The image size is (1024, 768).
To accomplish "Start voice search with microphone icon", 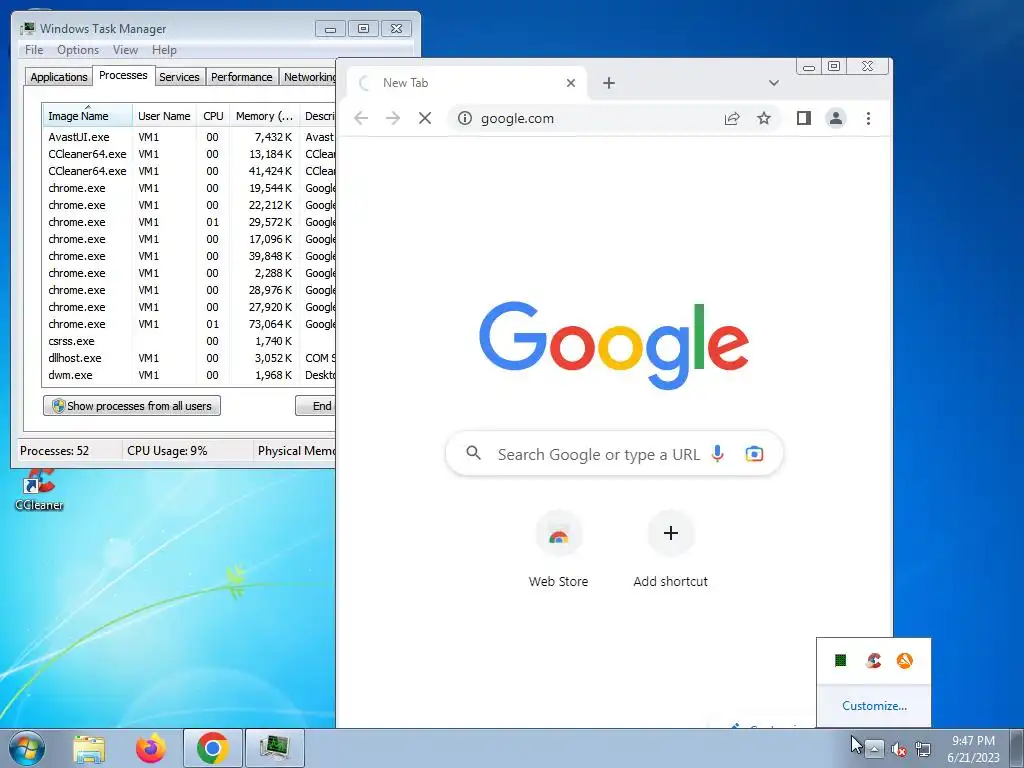I will (718, 453).
